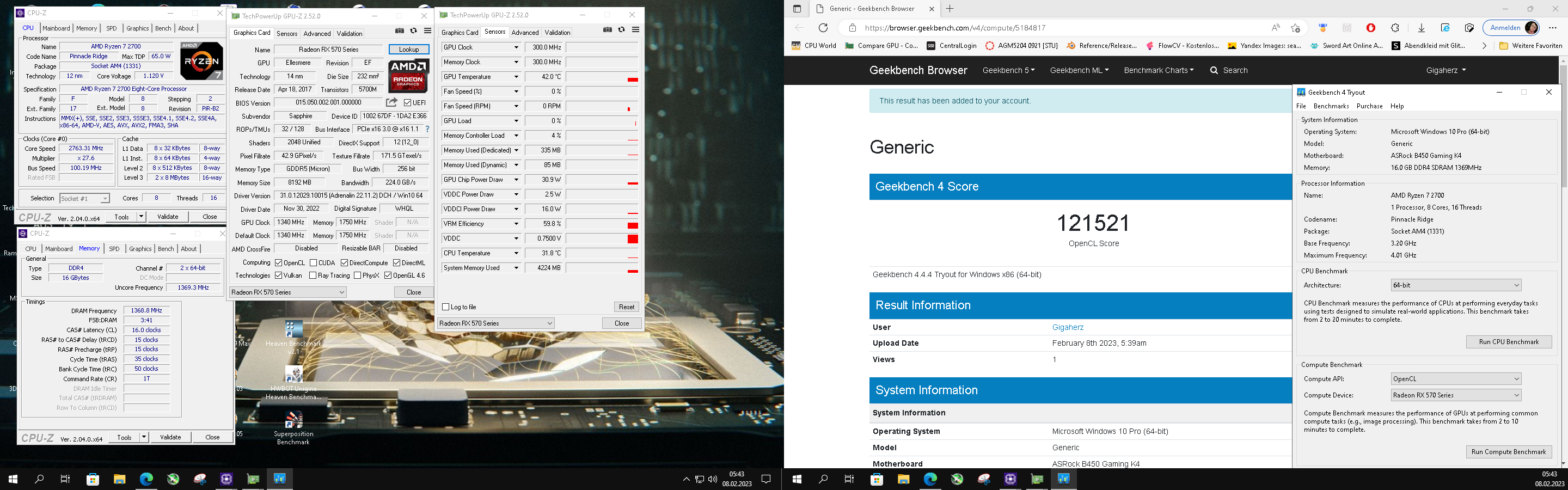Image resolution: width=1568 pixels, height=490 pixels.
Task: Click Bus Interface question mark icon
Action: coord(427,129)
